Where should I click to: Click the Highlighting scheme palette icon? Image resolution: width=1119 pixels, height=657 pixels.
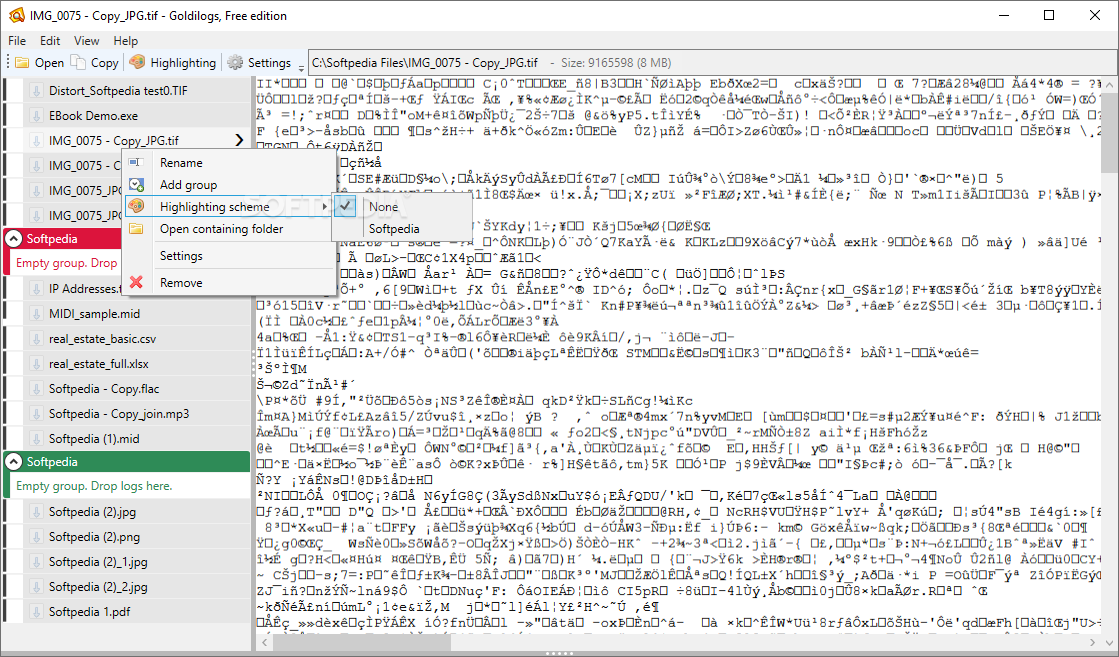coord(136,206)
